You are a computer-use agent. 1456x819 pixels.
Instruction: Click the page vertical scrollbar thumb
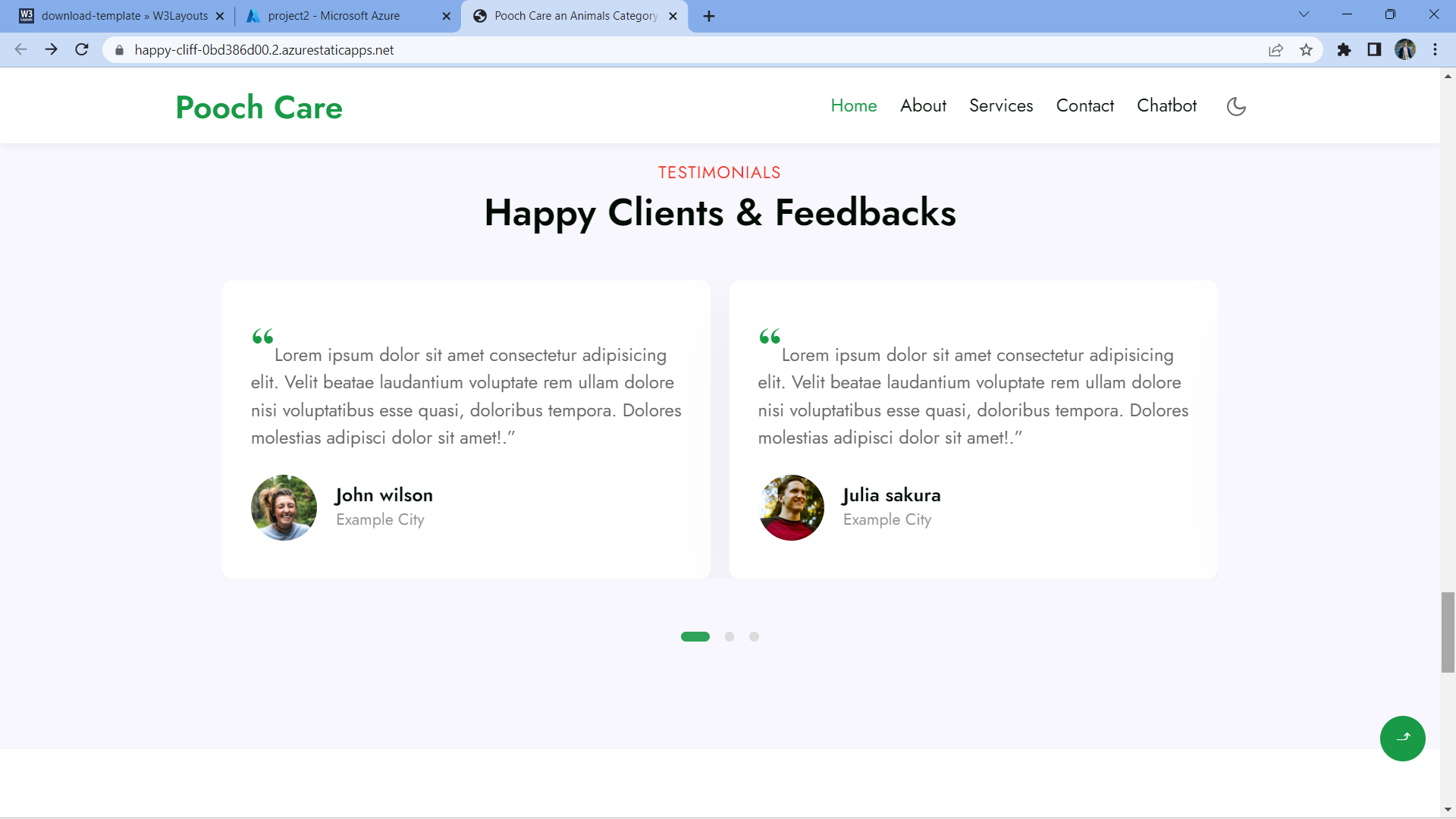(x=1448, y=632)
